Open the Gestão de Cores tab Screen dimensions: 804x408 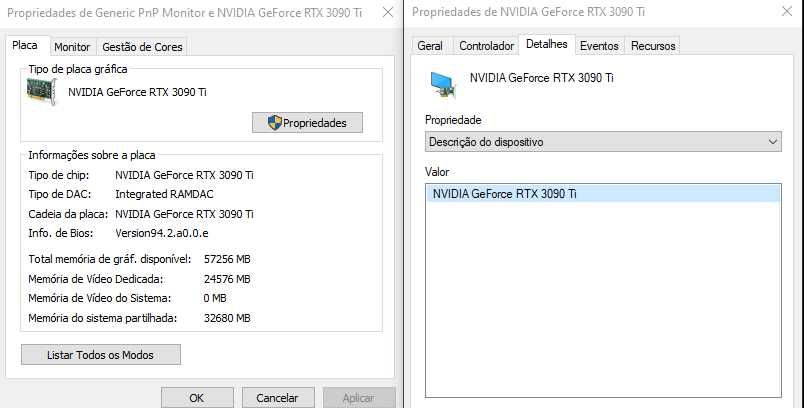(142, 47)
